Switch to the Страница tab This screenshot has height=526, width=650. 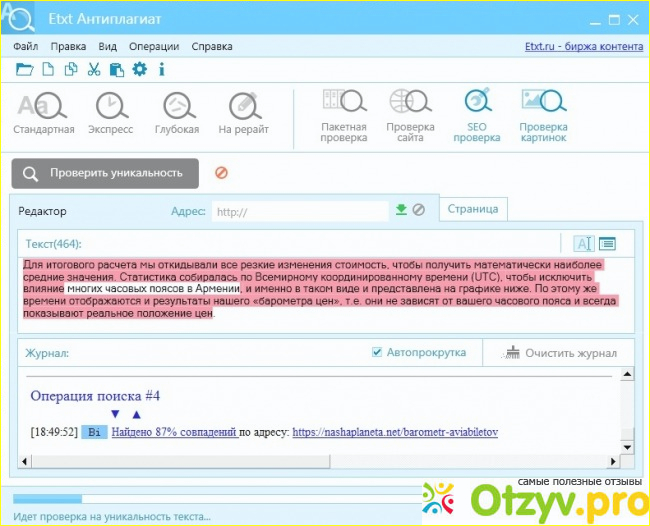(474, 209)
